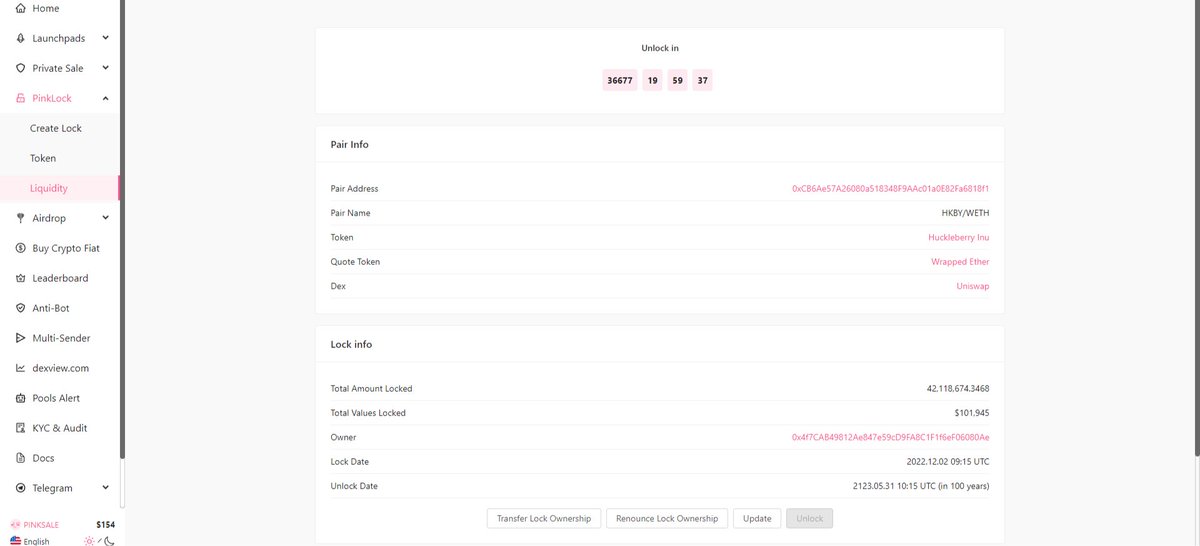The image size is (1200, 546).
Task: Click the disabled Unlock button
Action: coord(810,518)
